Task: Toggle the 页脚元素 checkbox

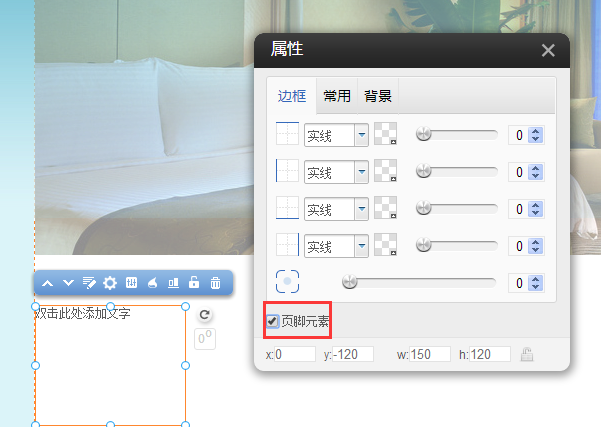Action: [x=273, y=322]
